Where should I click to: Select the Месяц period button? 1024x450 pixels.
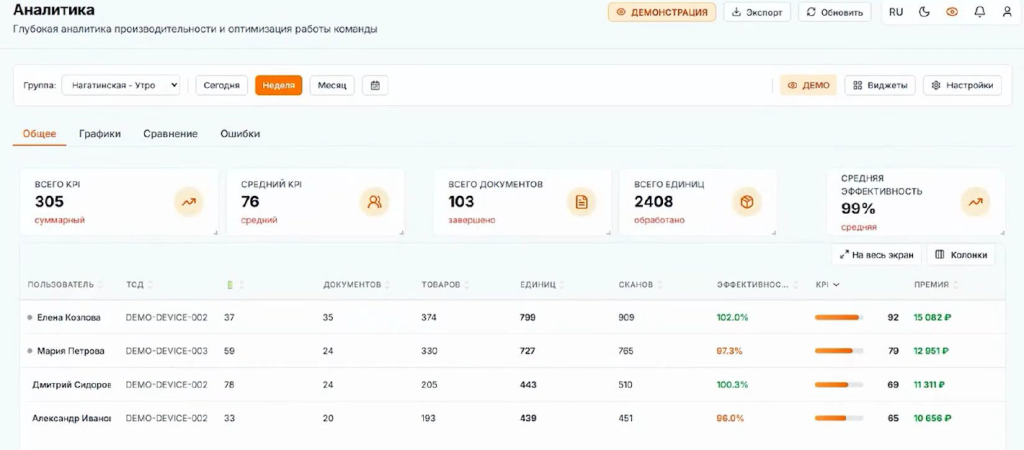332,85
